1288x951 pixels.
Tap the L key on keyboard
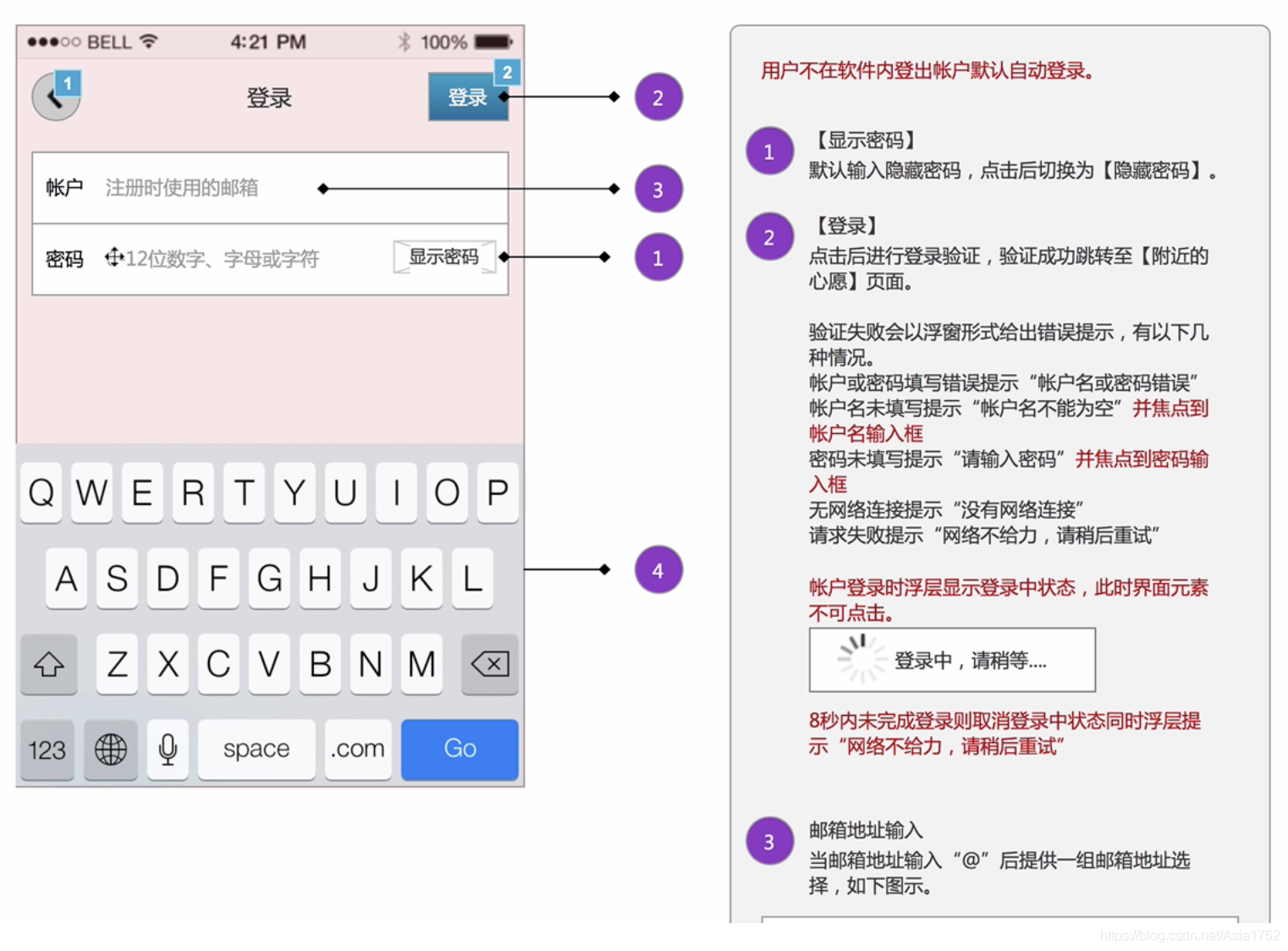coord(472,579)
